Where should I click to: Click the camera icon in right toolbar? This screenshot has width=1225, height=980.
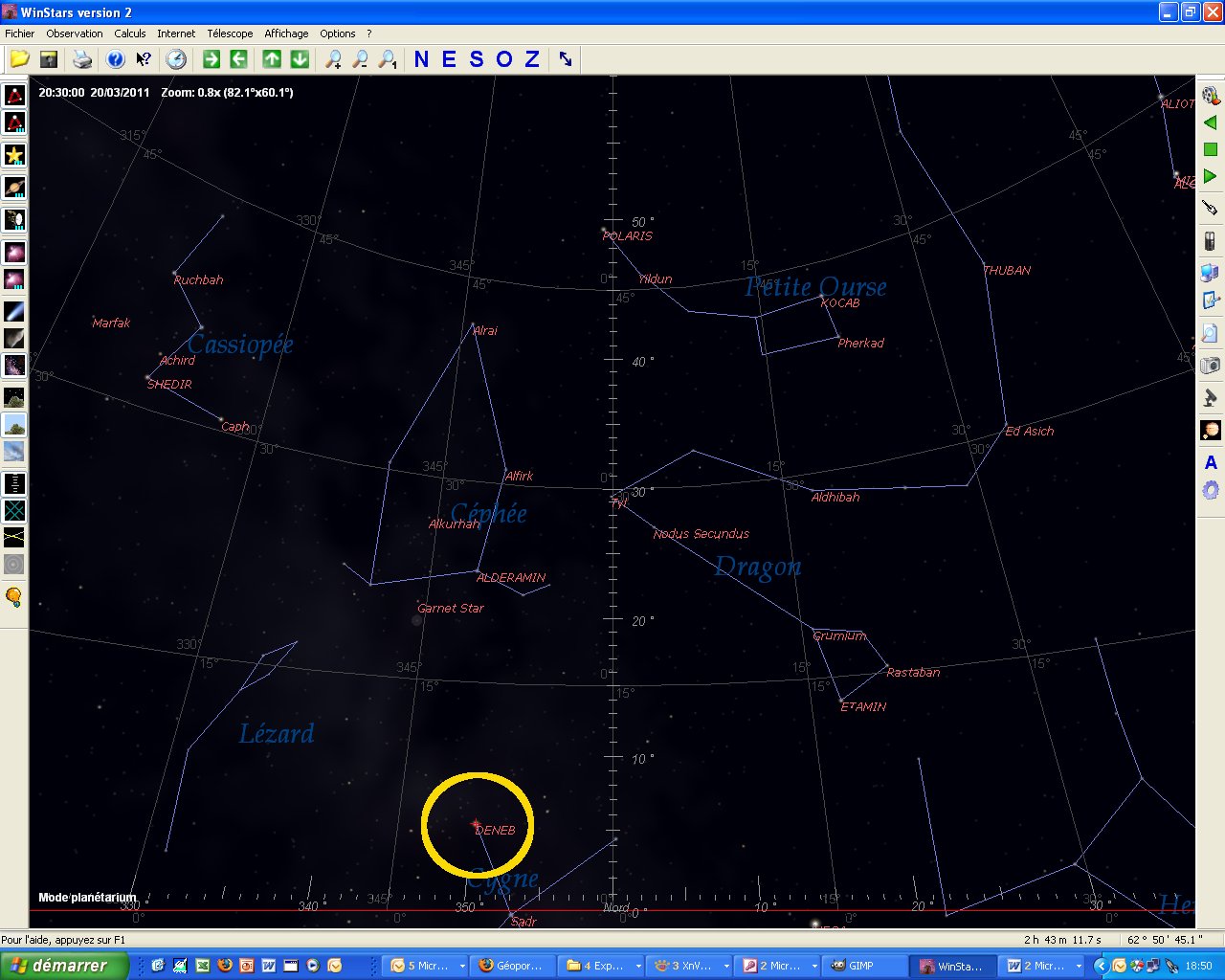(x=1210, y=365)
